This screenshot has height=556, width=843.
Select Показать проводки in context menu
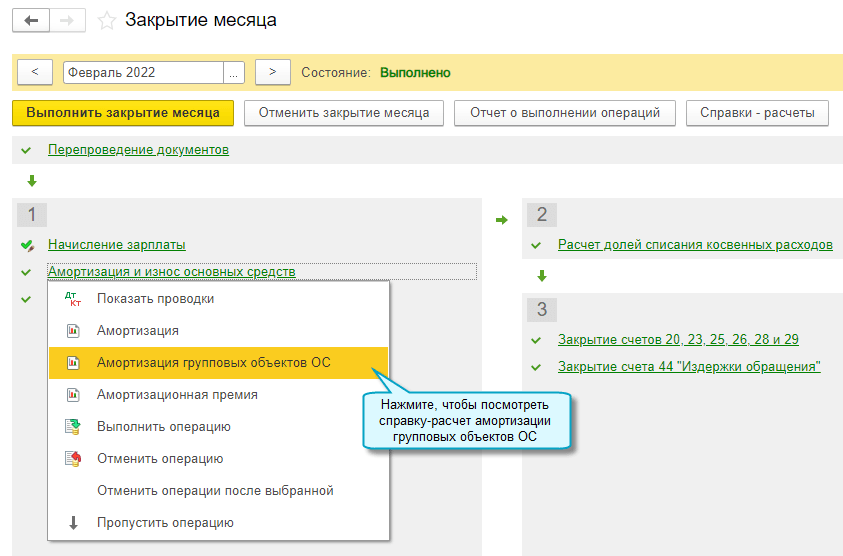click(155, 298)
